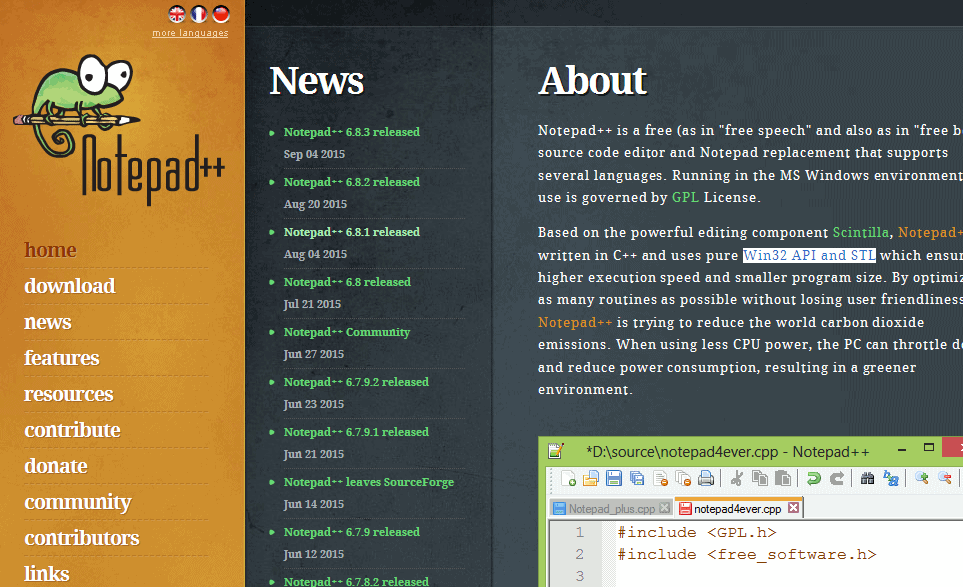Switch site language with the French flag
This screenshot has height=587, width=963.
199,14
